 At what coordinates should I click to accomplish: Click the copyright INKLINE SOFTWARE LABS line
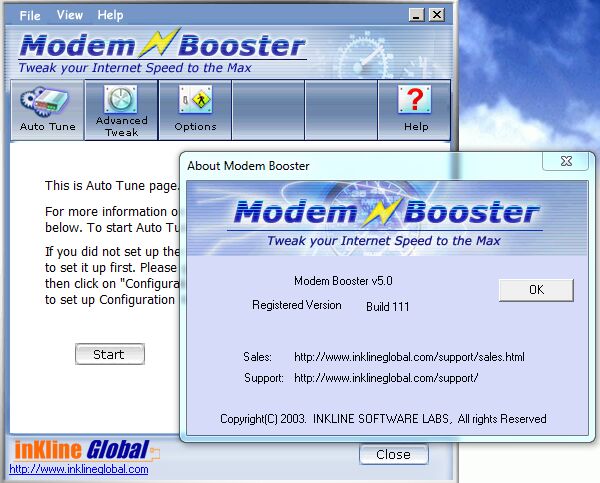pos(383,419)
